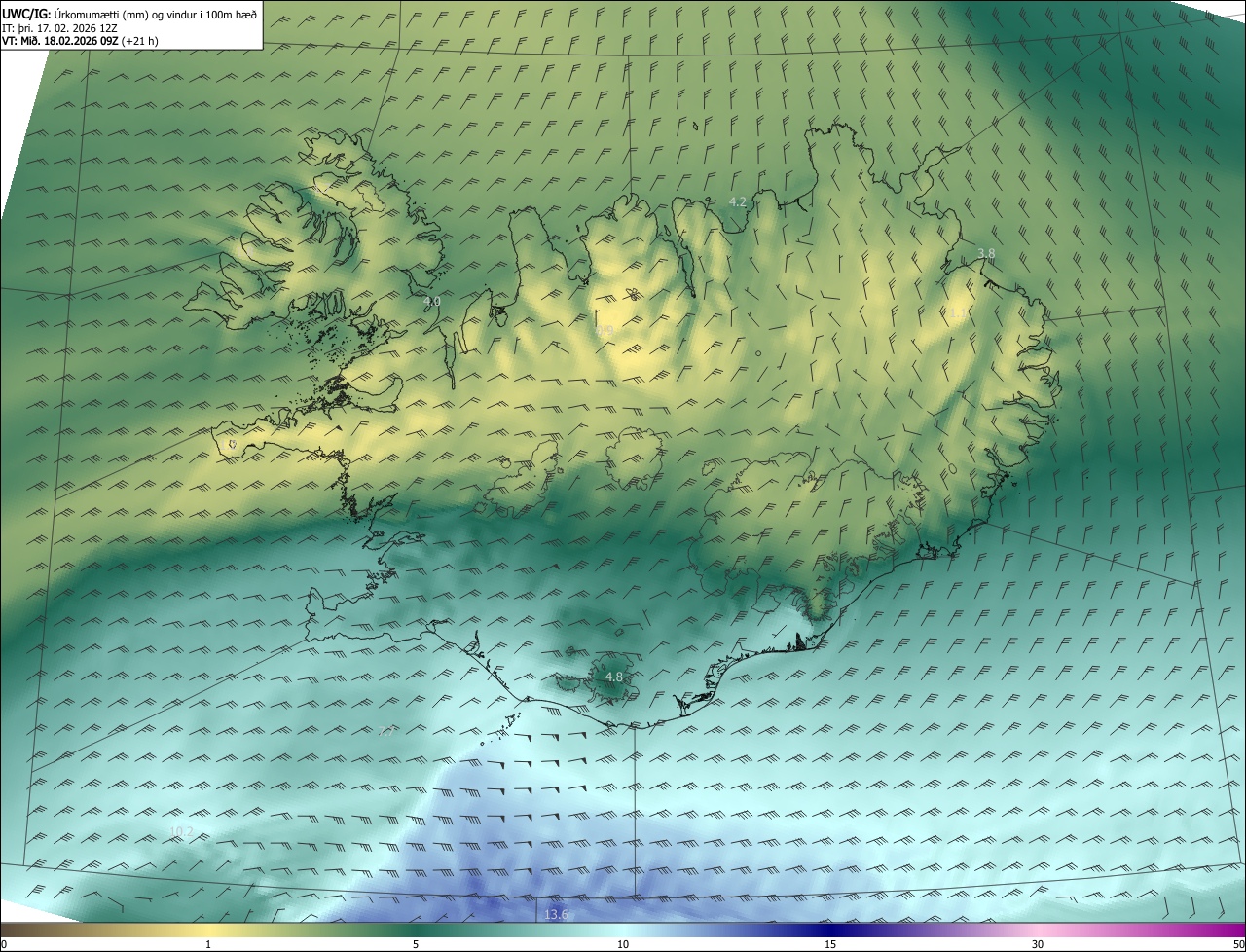Click the map value label "4.0"
1246x952 pixels.
(x=432, y=302)
